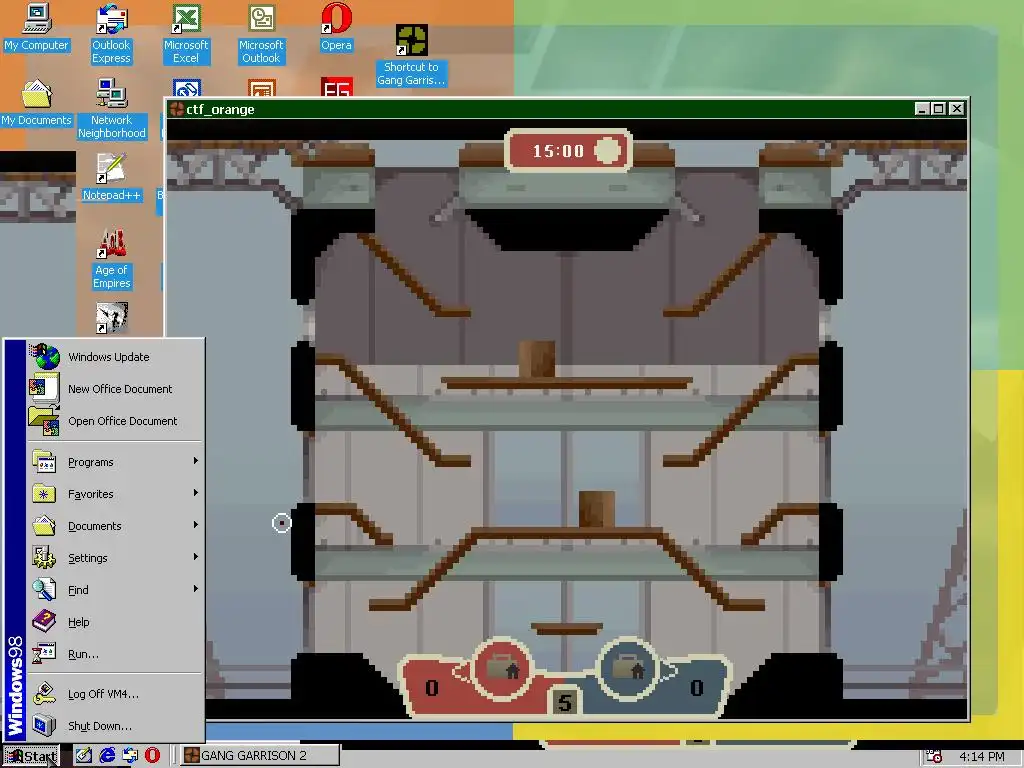
Task: Open Outlook Express desktop icon
Action: pos(111,33)
